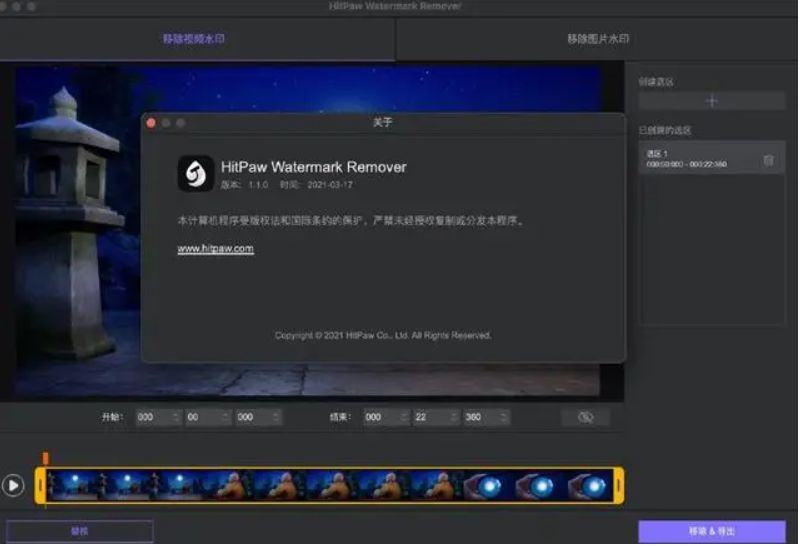
Task: Click the orange playhead marker above the timeline
Action: pyautogui.click(x=45, y=458)
